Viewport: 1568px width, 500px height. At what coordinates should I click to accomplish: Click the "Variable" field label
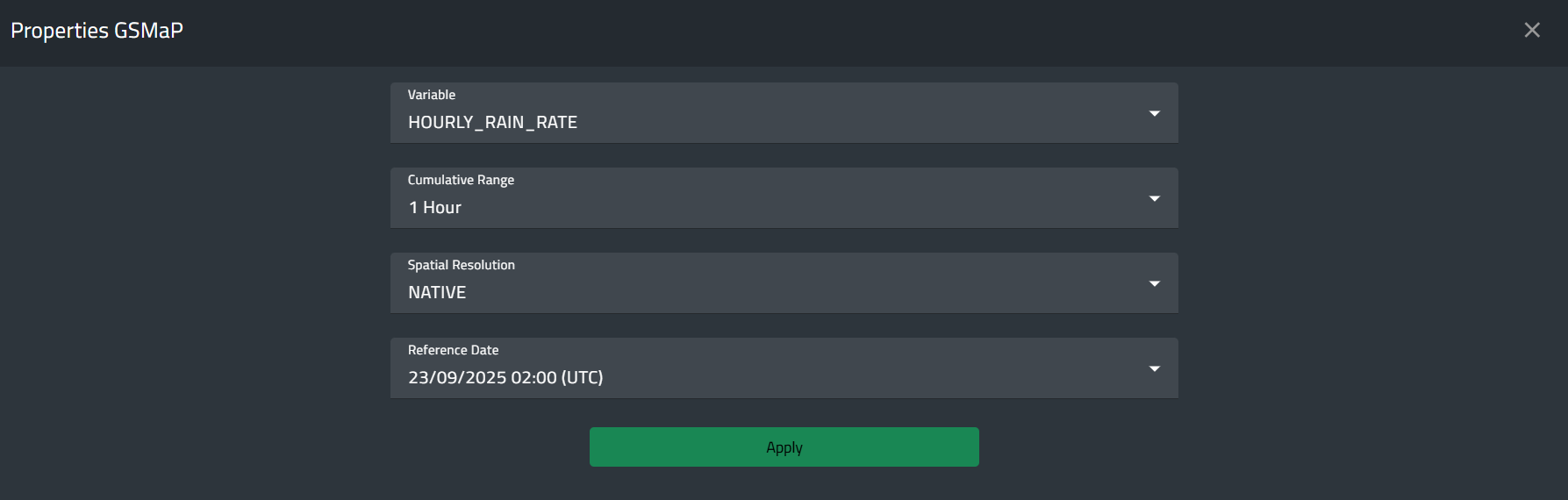click(x=432, y=95)
